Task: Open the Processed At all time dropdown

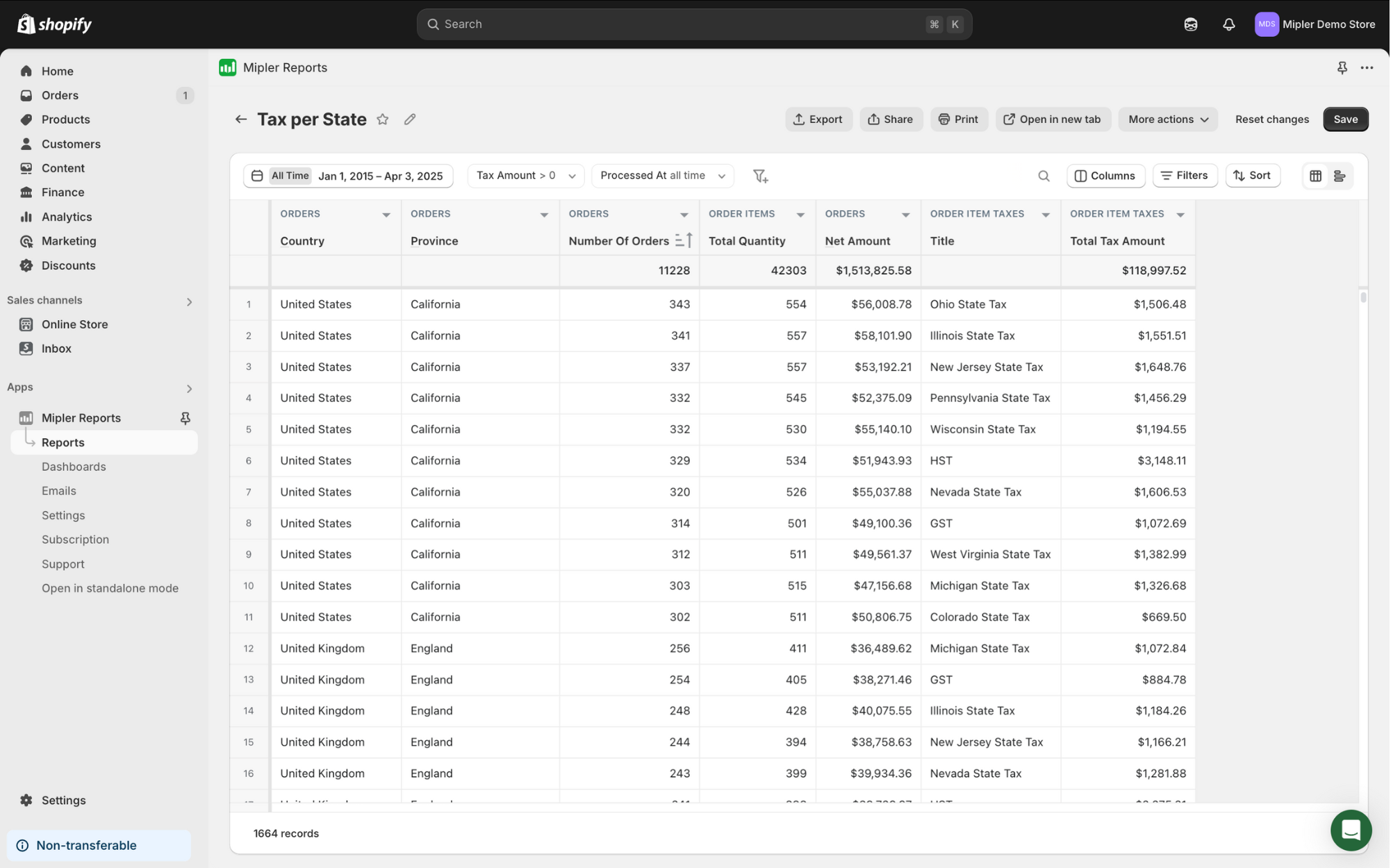Action: tap(663, 176)
